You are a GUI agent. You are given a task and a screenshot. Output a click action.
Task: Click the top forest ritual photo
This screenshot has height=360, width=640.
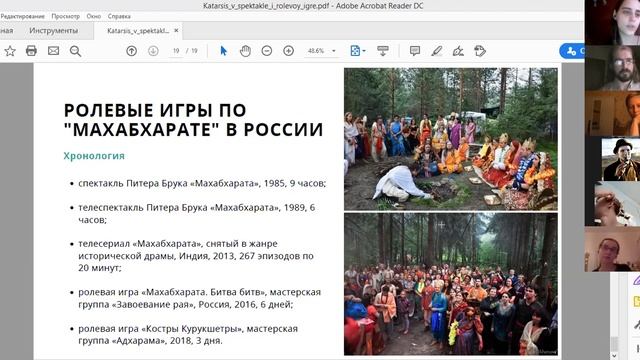coord(451,139)
